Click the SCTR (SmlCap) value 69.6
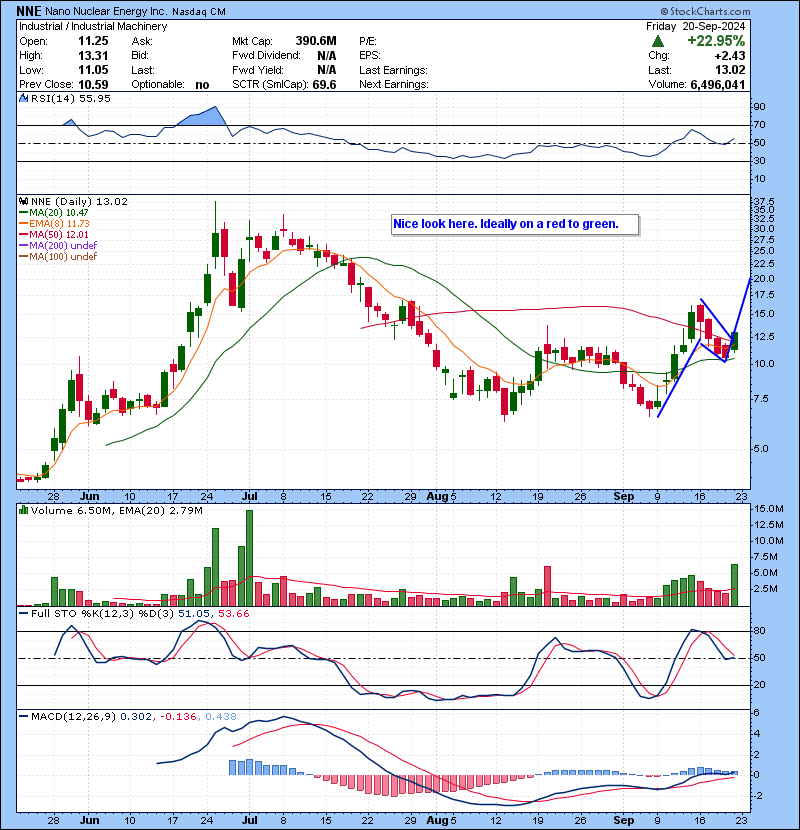 pos(324,85)
